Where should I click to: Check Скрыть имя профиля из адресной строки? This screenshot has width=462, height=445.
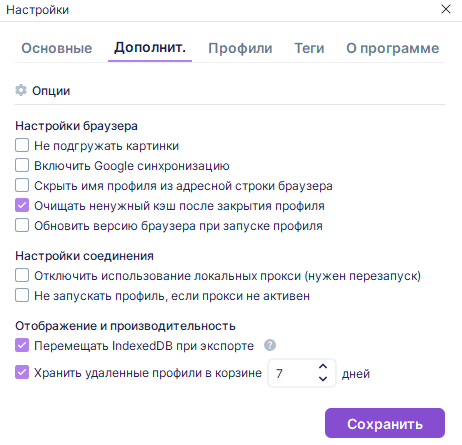22,185
